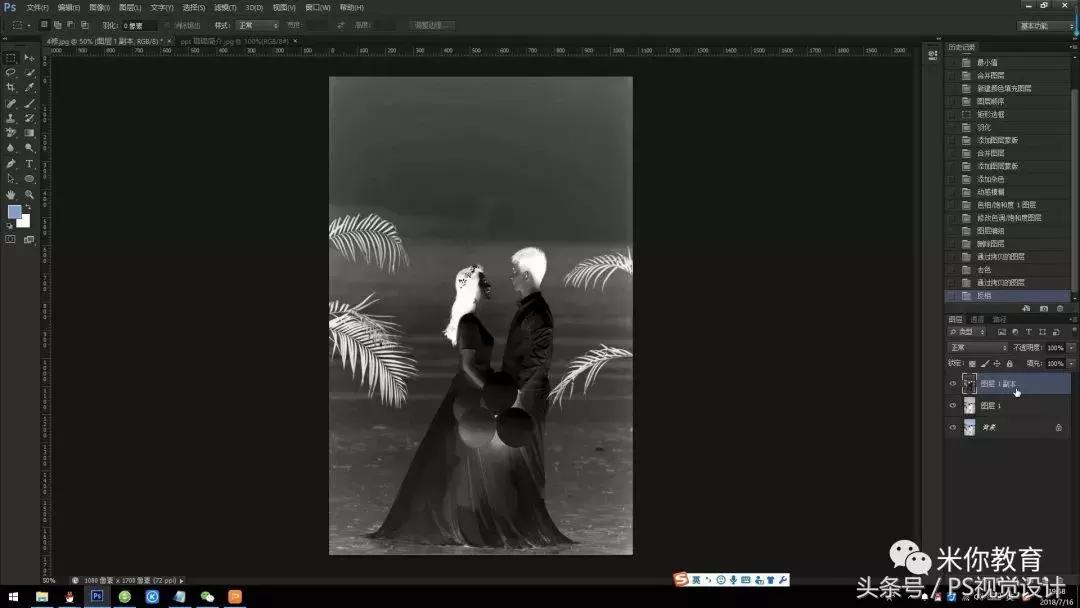The height and width of the screenshot is (608, 1080).
Task: Expand the 基本功能 workspace dropdown
Action: (1046, 25)
